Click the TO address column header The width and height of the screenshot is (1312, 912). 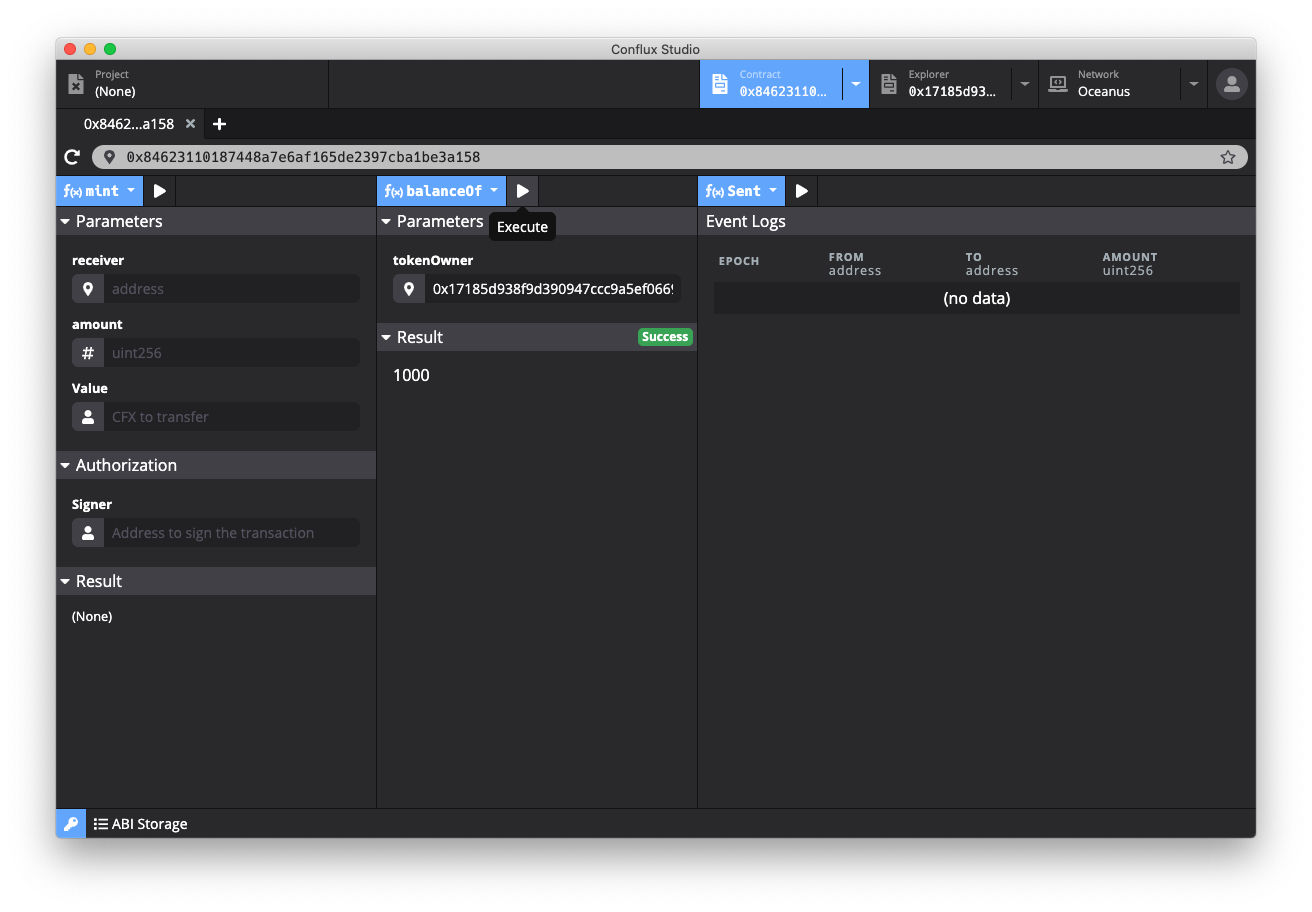(x=992, y=264)
